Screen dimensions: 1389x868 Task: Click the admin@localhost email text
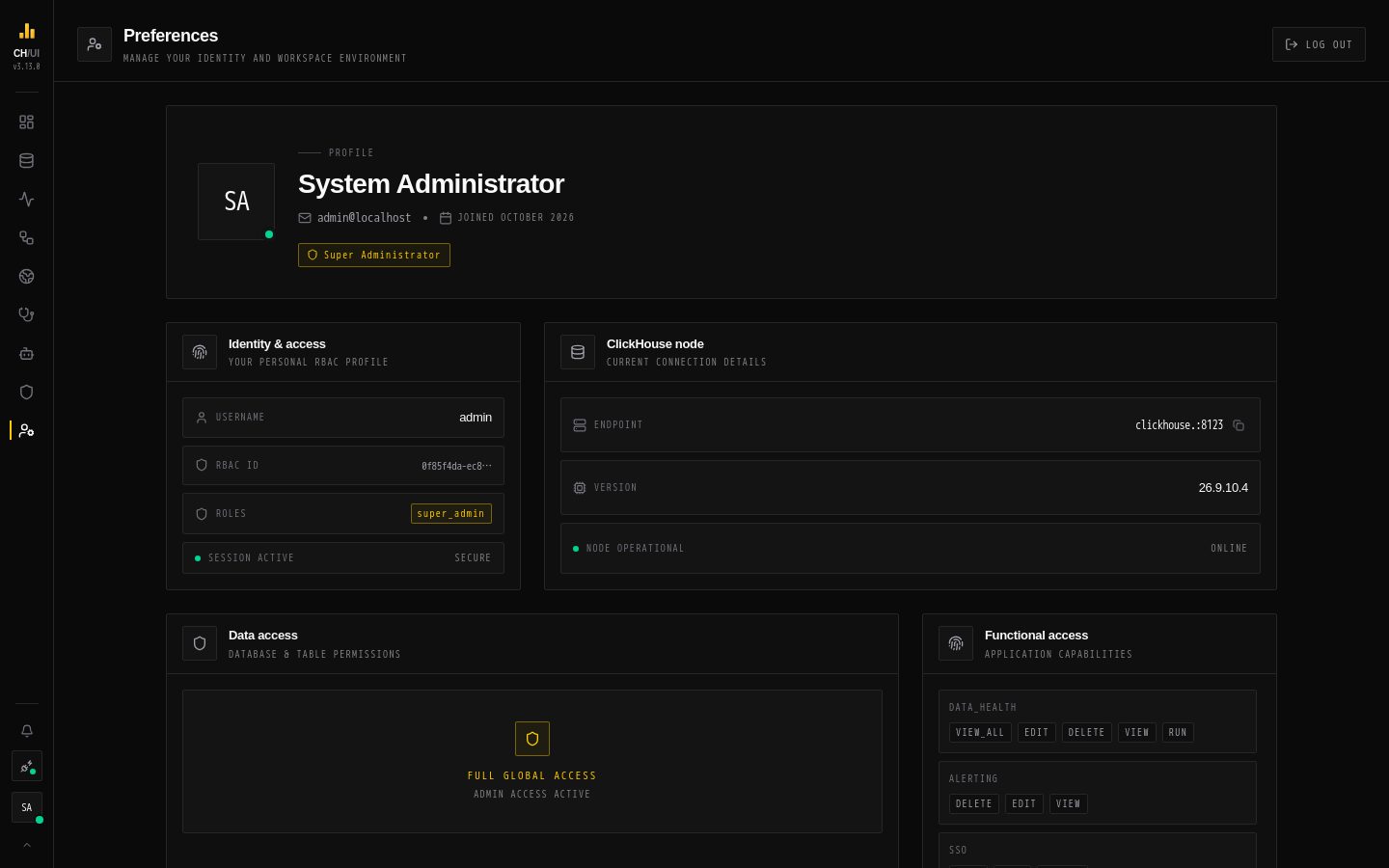click(x=365, y=218)
